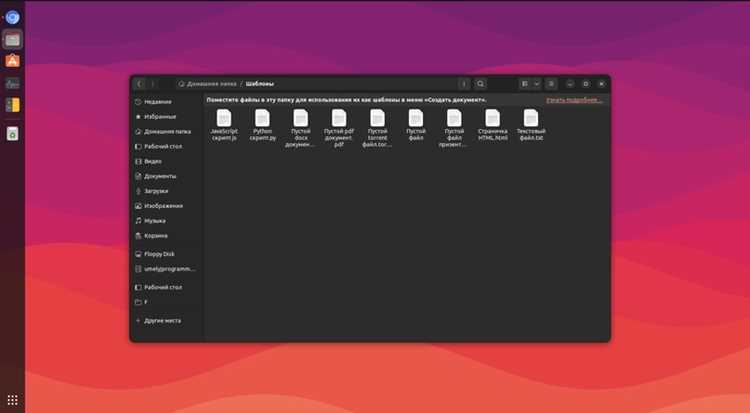Expand Другие места in sidebar
750x413 pixels.
coord(158,321)
